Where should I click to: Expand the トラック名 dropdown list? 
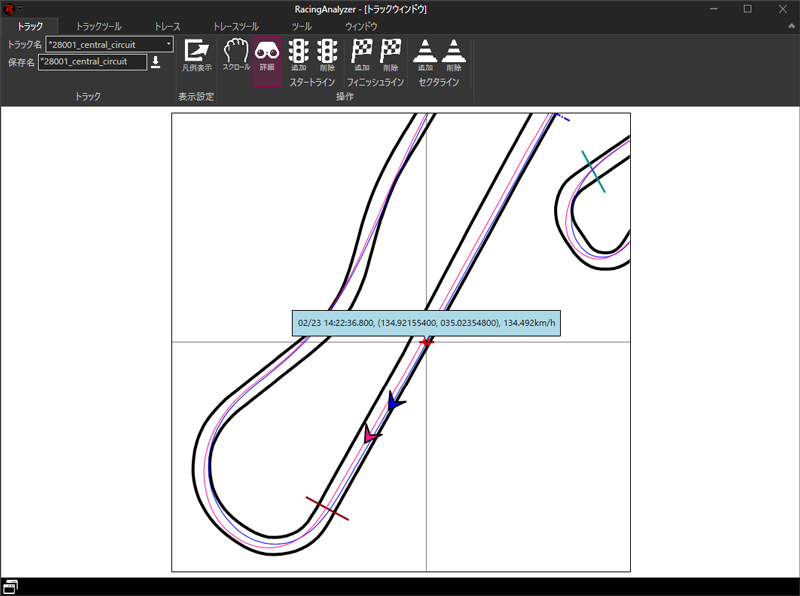168,45
